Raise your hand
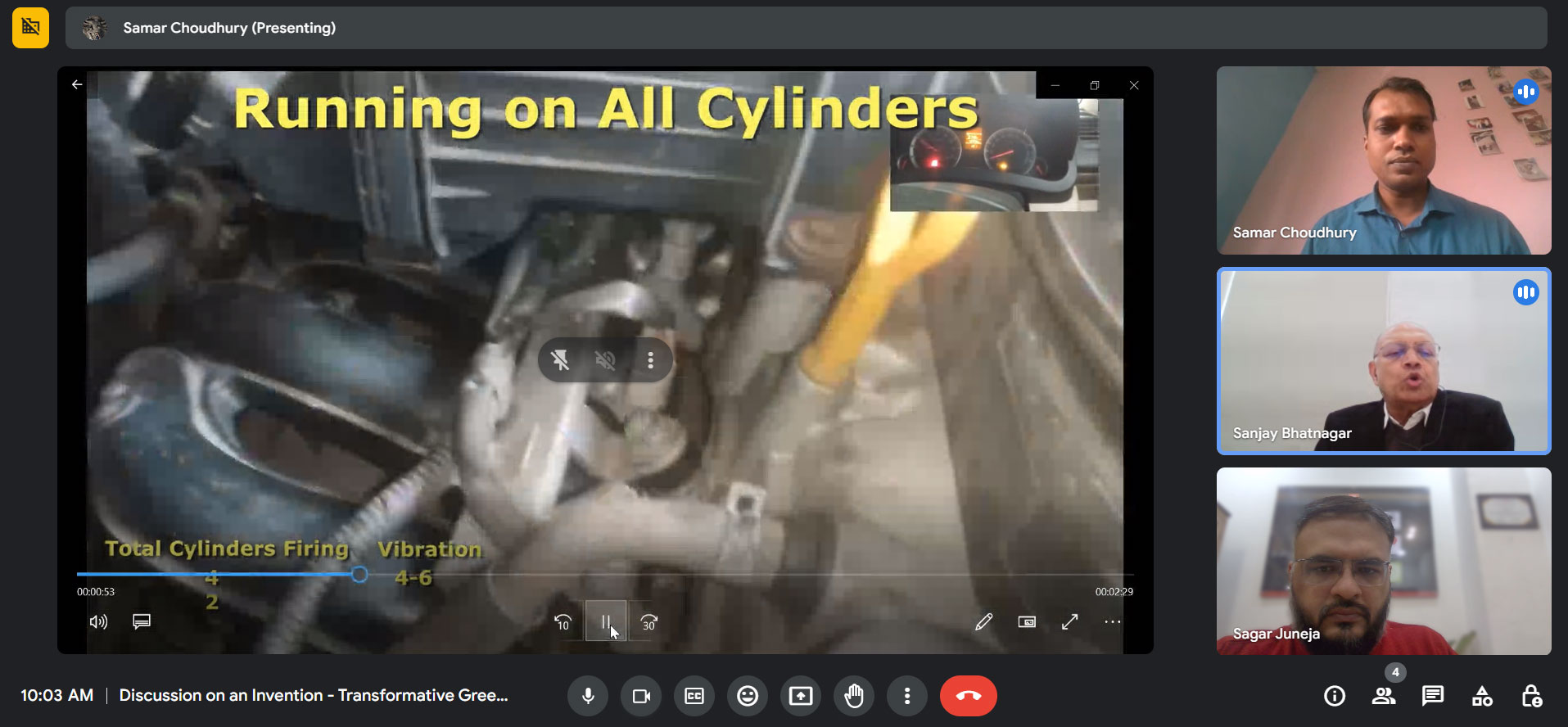The width and height of the screenshot is (1568, 727). [854, 696]
